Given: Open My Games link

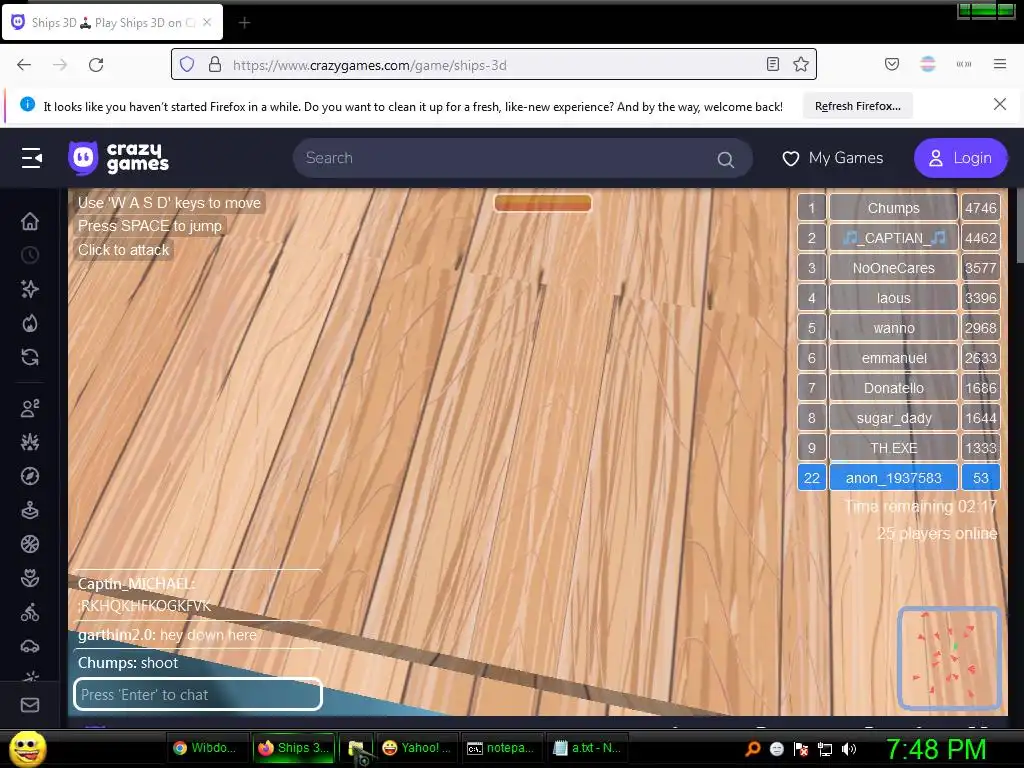Looking at the screenshot, I should click(x=833, y=158).
